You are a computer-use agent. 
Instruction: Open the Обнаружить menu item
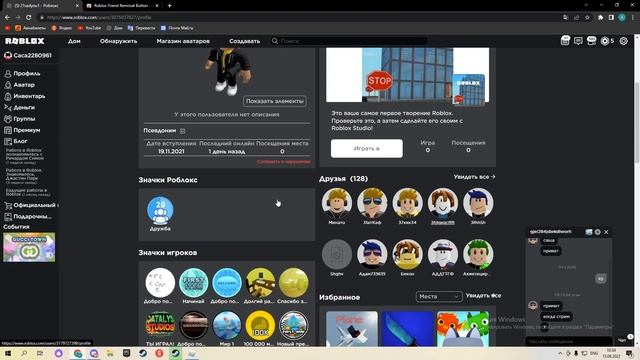click(118, 41)
